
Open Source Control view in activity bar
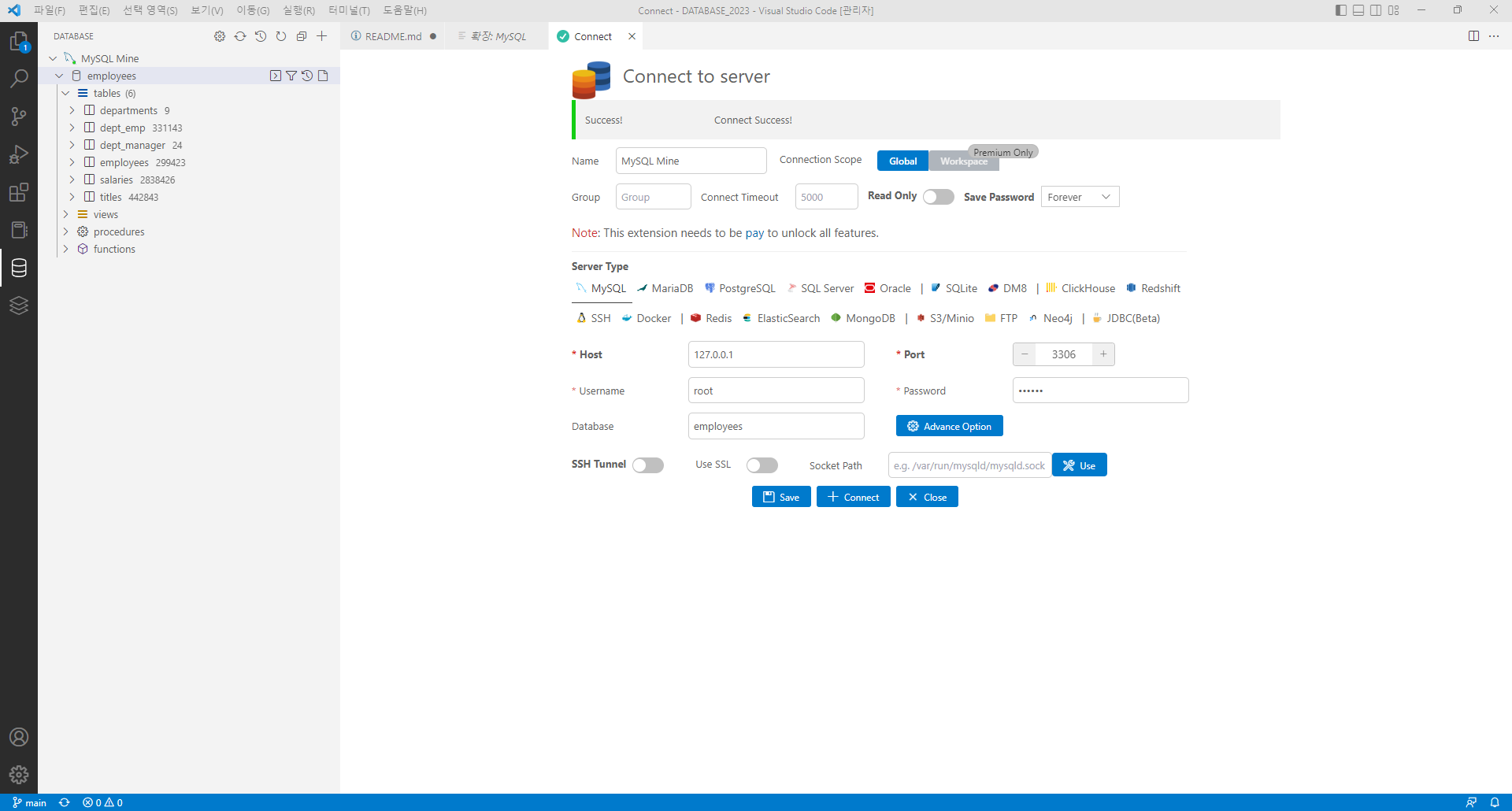[19, 117]
